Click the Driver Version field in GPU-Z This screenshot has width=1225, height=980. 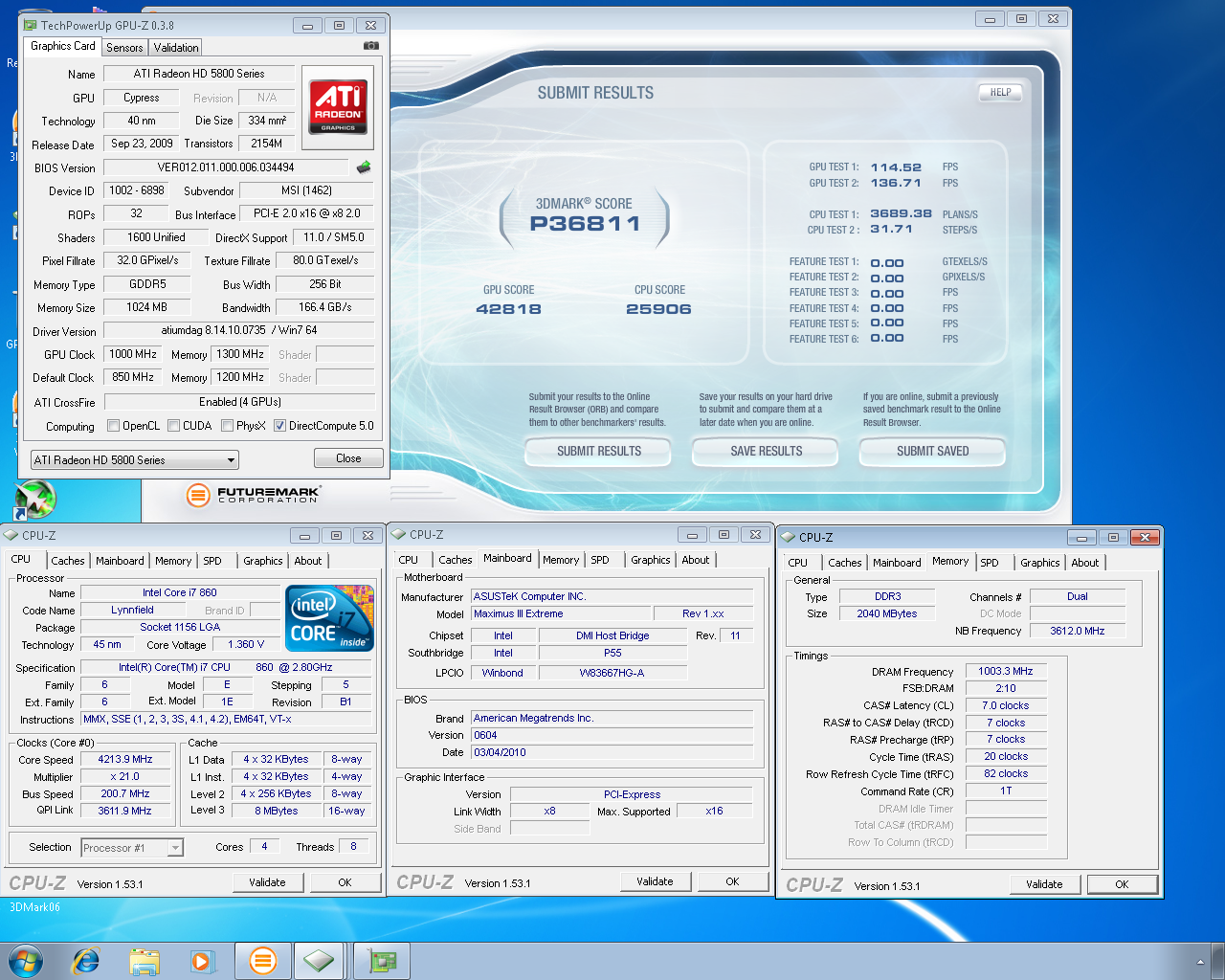click(239, 330)
